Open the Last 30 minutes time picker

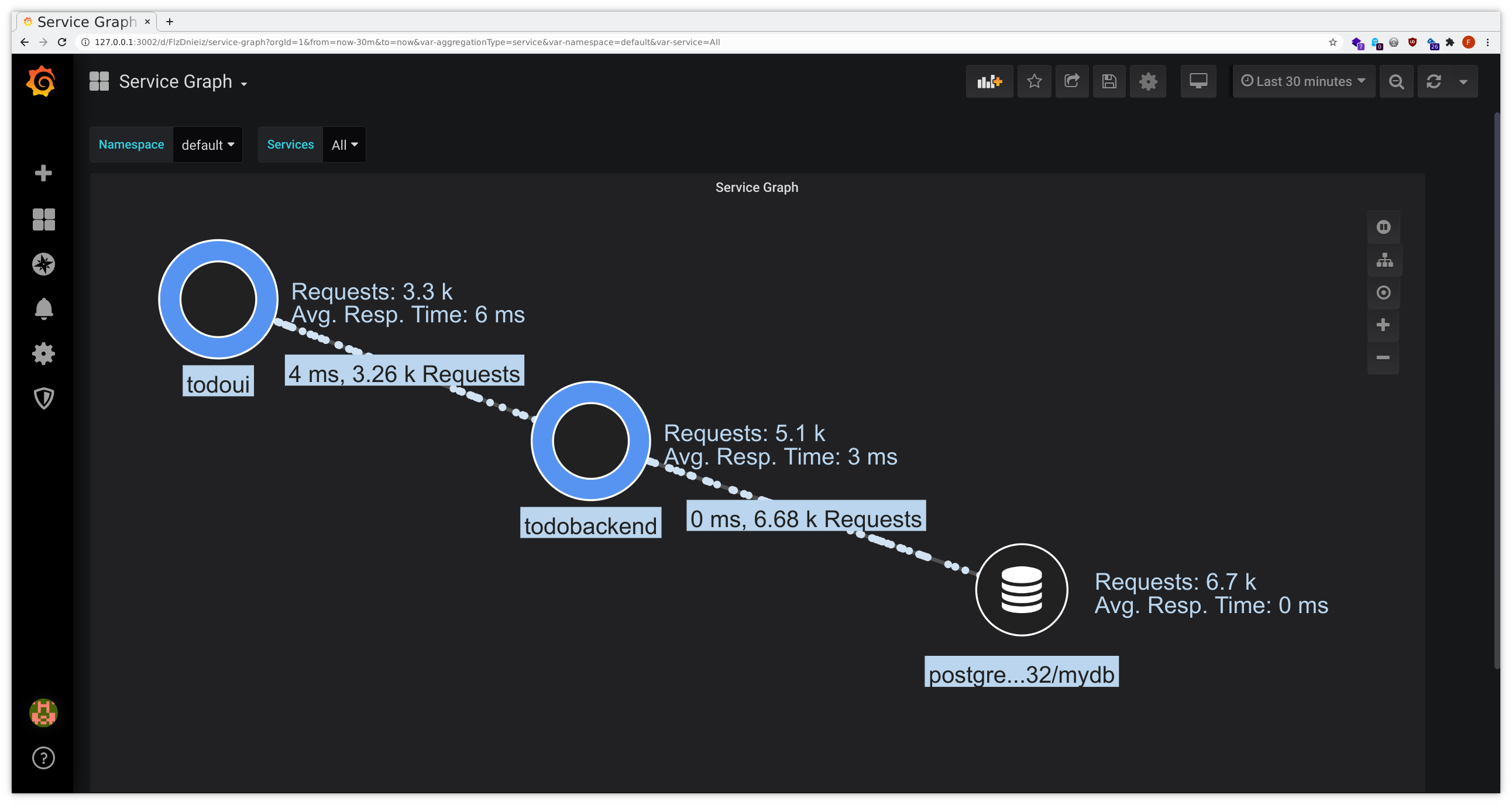point(1303,81)
